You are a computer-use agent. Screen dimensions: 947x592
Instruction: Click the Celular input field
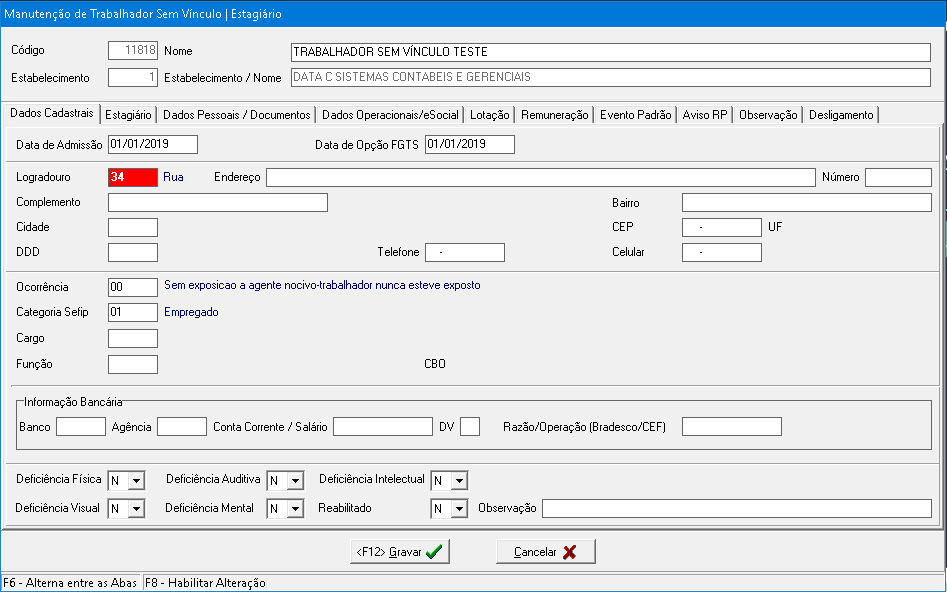coord(722,252)
